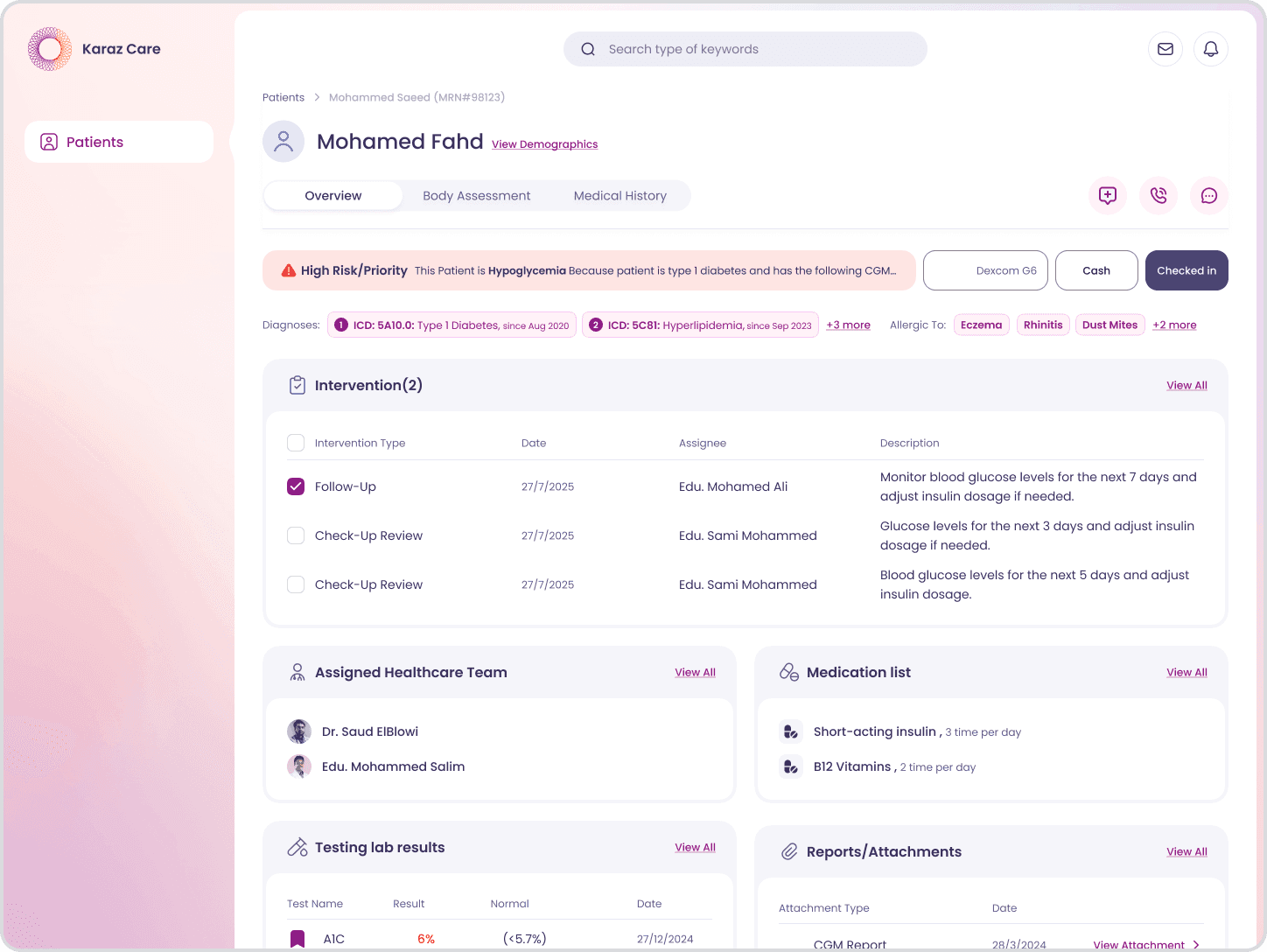Click diagnosis number 1 badge
This screenshot has height=952, width=1267.
pos(341,325)
